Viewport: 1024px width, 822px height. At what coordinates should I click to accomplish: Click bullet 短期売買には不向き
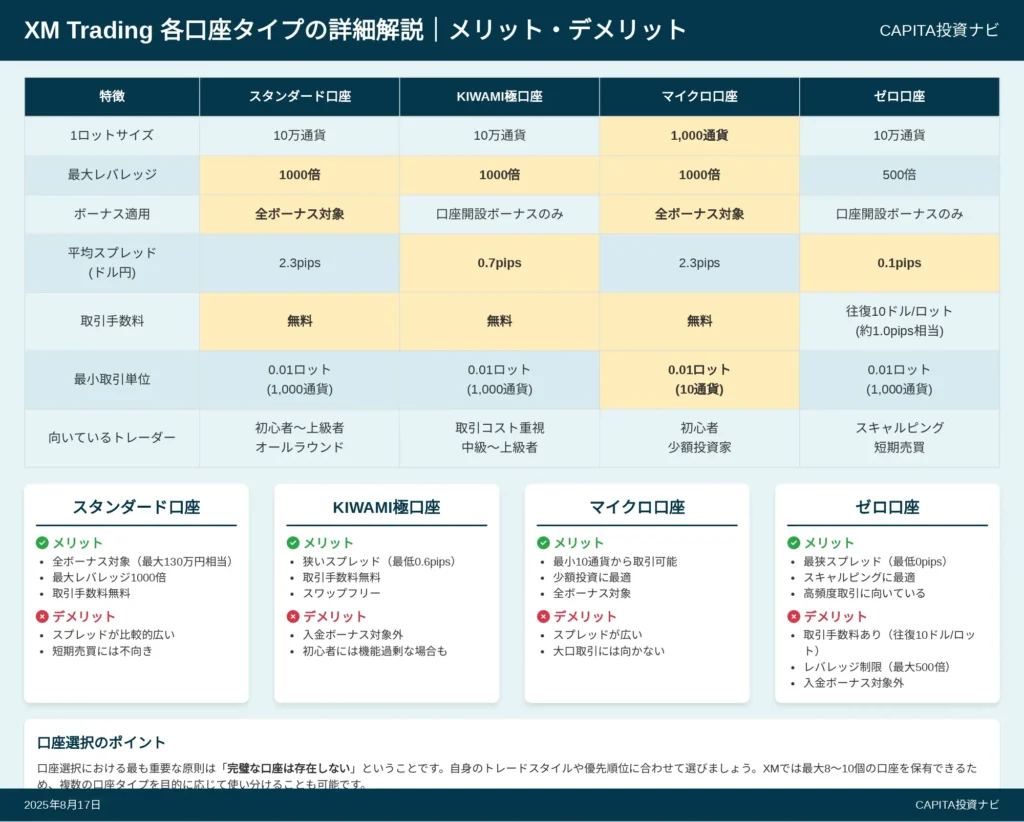coord(102,651)
